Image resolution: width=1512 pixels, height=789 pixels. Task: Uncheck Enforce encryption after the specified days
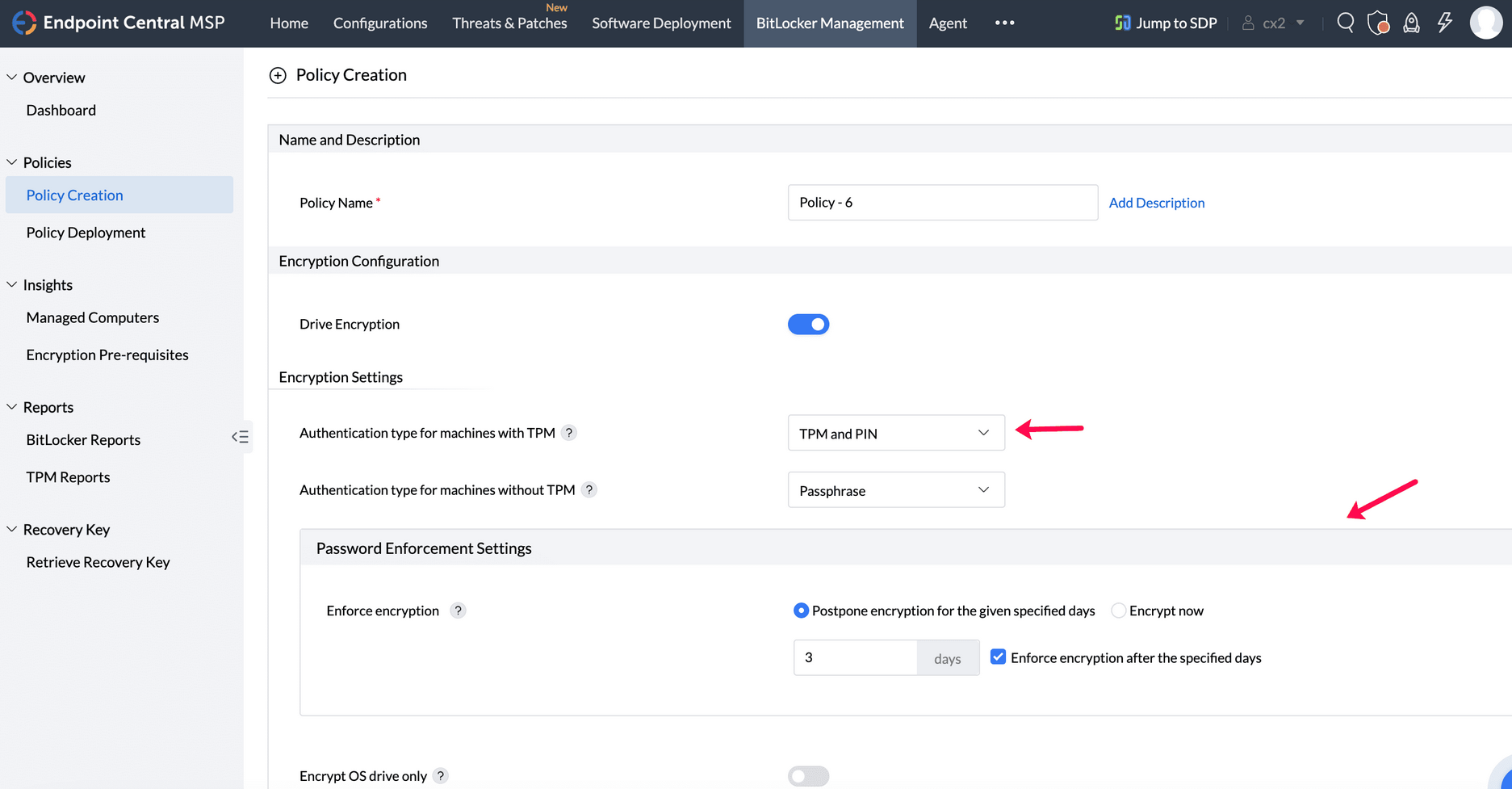coord(999,657)
